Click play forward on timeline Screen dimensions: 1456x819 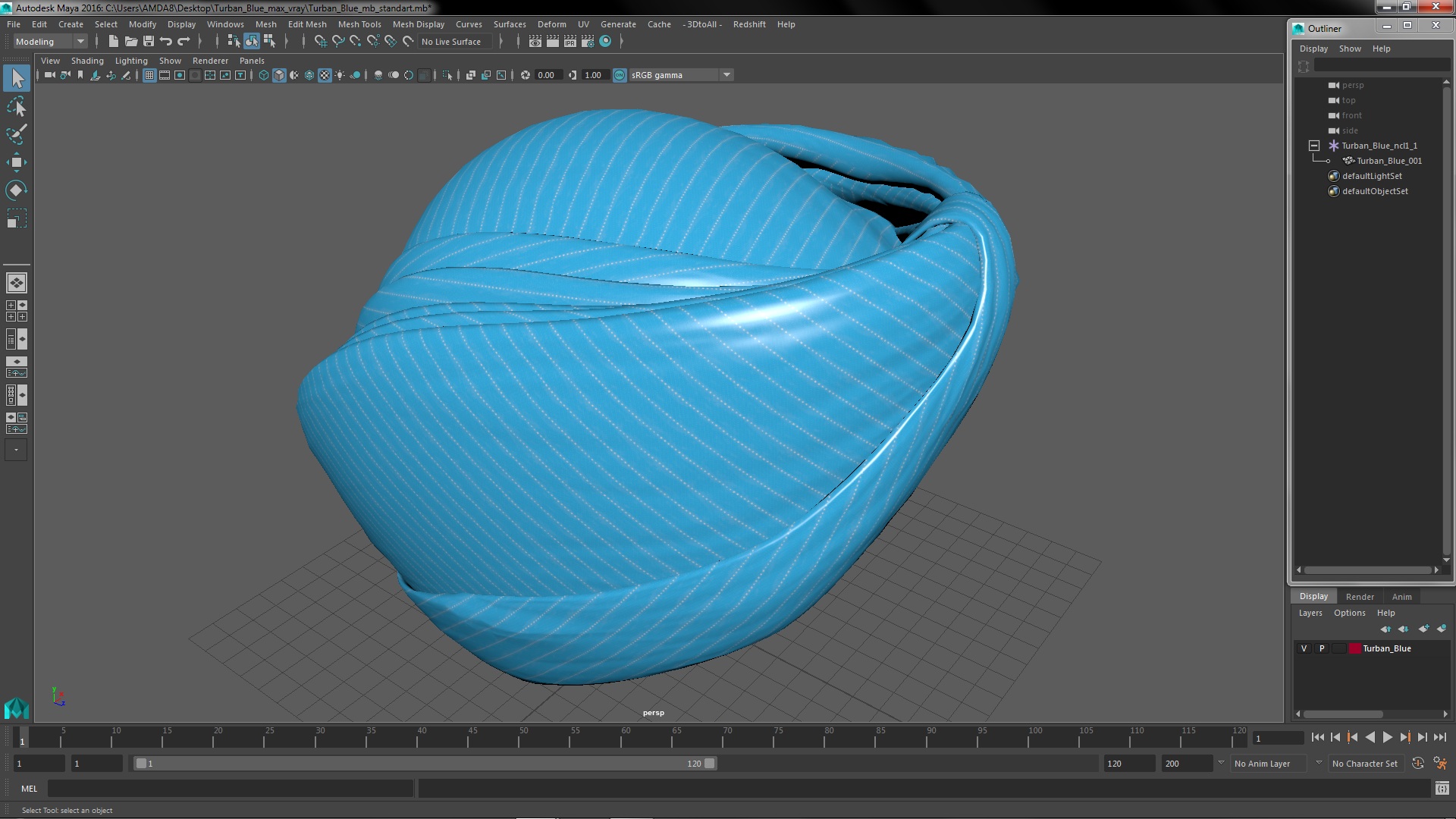tap(1387, 737)
